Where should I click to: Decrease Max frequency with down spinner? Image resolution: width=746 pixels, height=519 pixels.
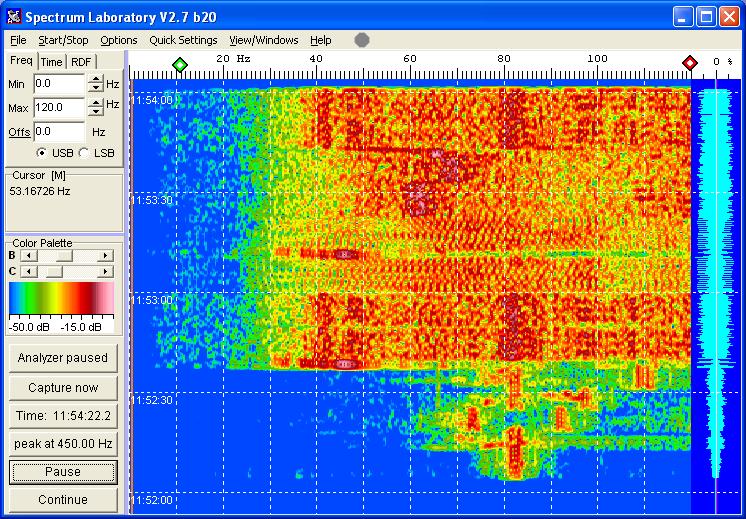[x=95, y=111]
